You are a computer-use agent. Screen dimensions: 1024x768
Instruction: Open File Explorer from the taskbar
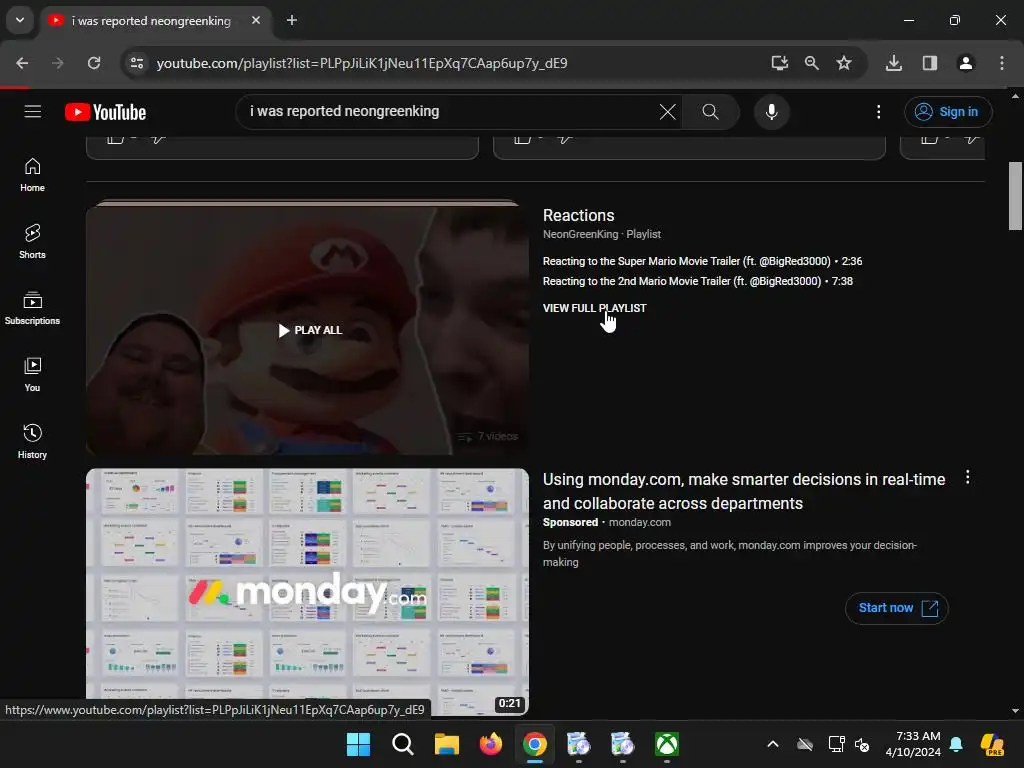447,744
